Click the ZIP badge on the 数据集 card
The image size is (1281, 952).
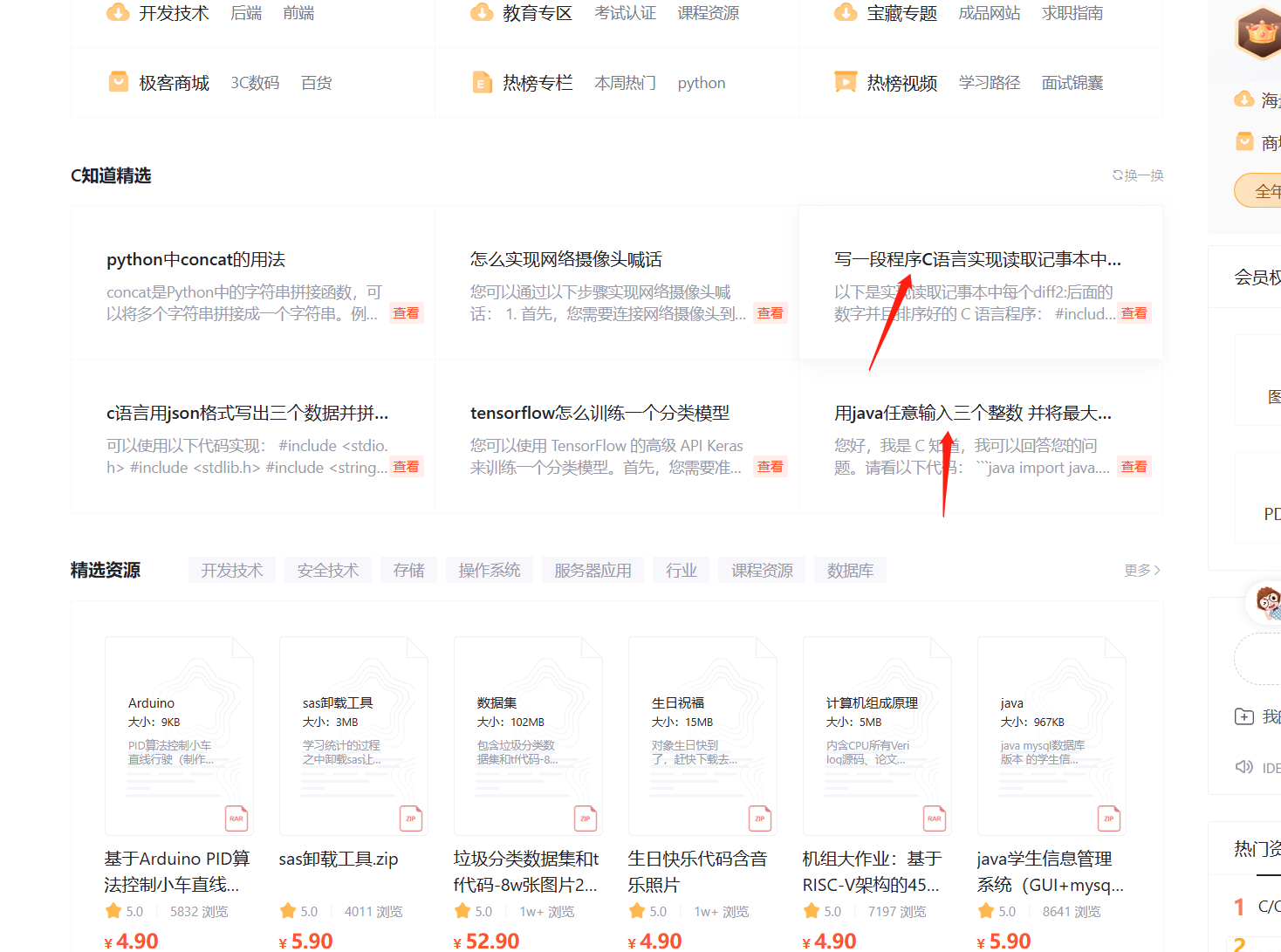click(586, 818)
